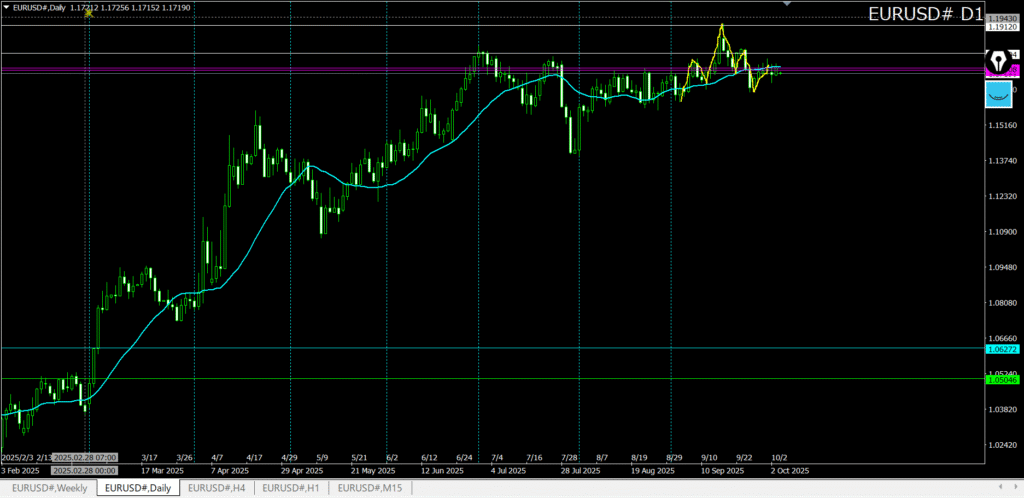Image resolution: width=1024 pixels, height=498 pixels.
Task: Expand the EURUSD#,Daily chart title arrow
Action: point(6,7)
